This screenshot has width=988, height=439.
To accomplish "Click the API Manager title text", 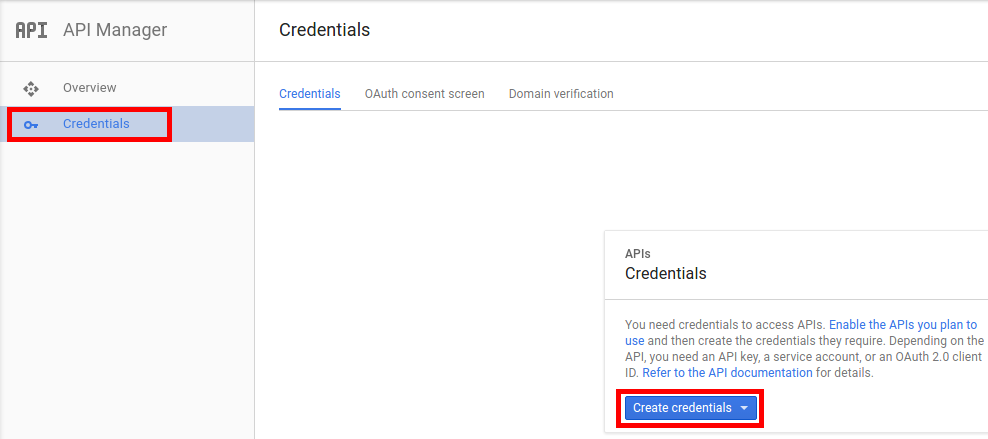I will 115,30.
